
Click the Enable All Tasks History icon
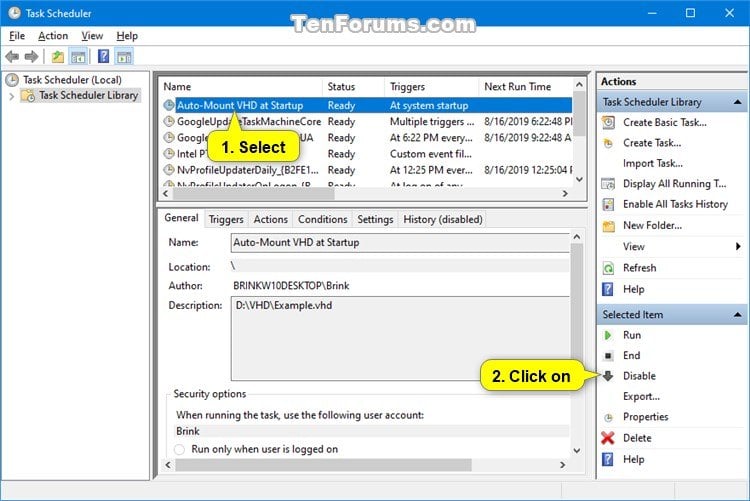click(x=608, y=204)
